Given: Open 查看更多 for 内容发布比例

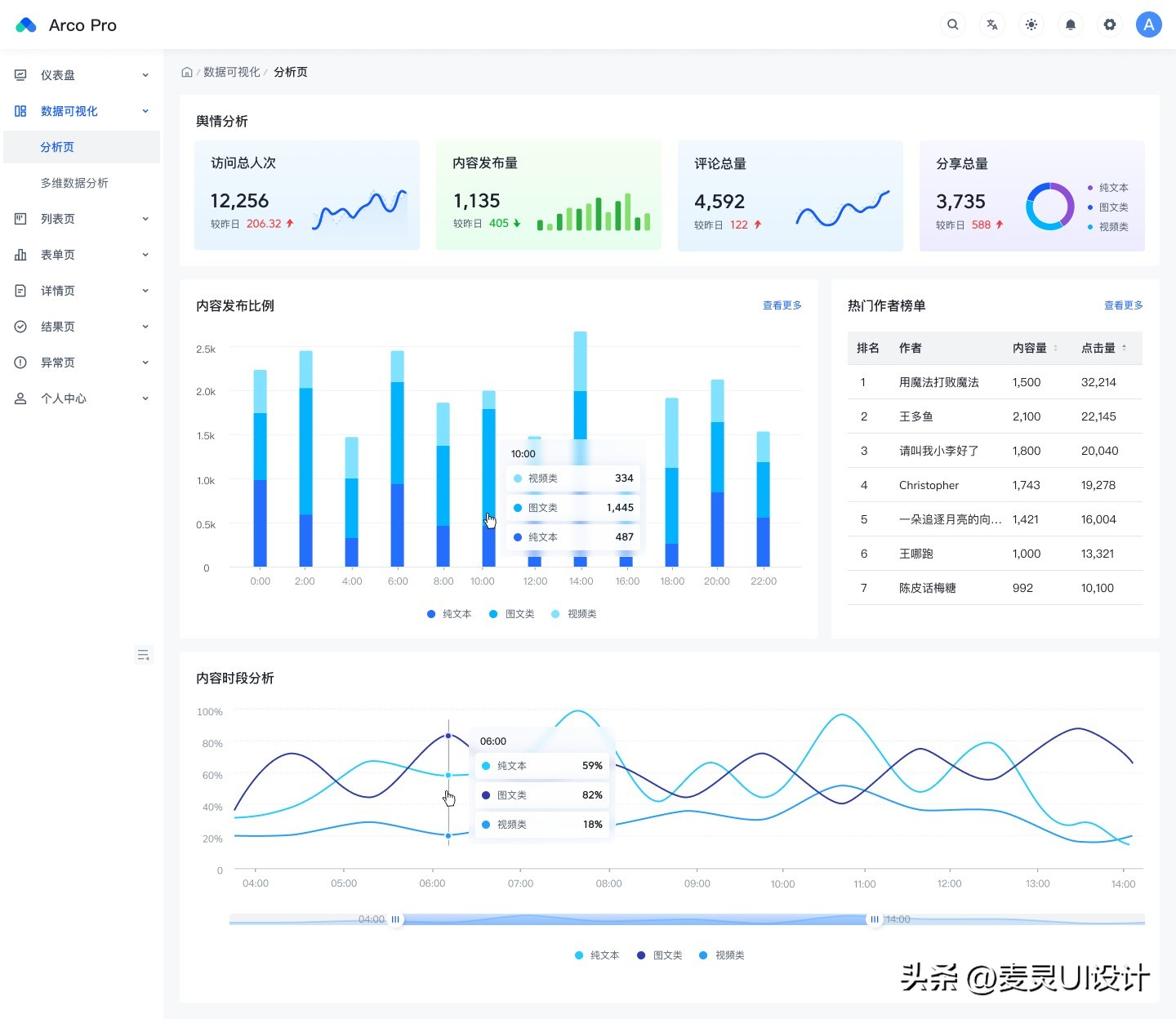Looking at the screenshot, I should pos(781,305).
